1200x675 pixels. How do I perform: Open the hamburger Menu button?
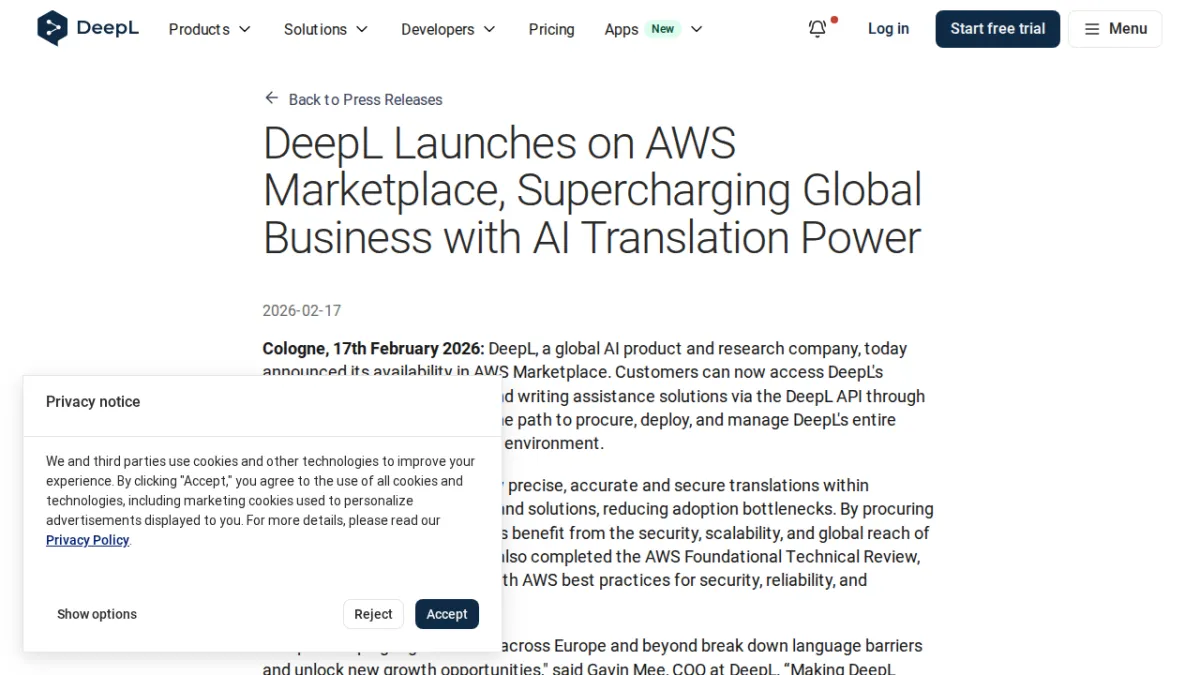tap(1115, 29)
